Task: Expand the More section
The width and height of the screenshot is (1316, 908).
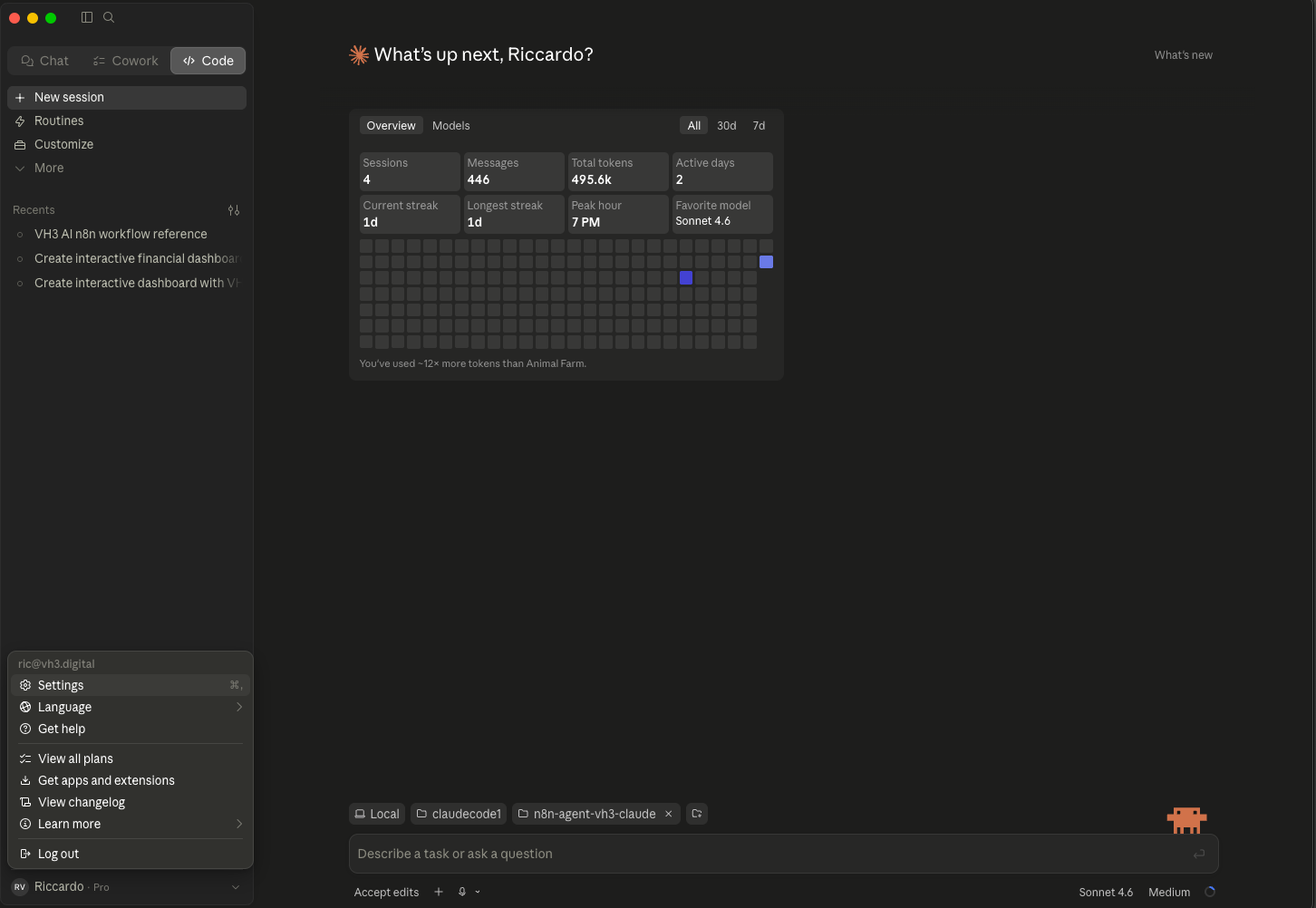Action: 127,168
